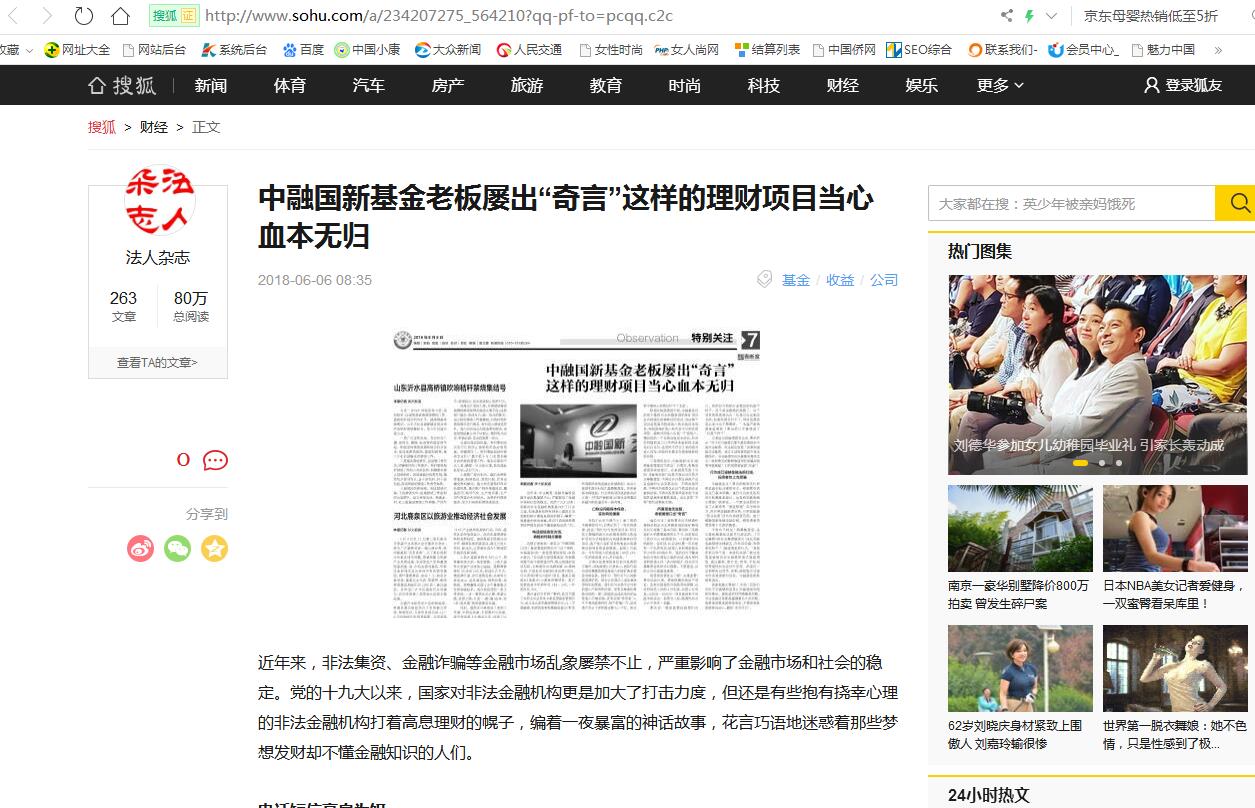The height and width of the screenshot is (808, 1255).
Task: Go to 房产 navigation tab
Action: (x=448, y=86)
